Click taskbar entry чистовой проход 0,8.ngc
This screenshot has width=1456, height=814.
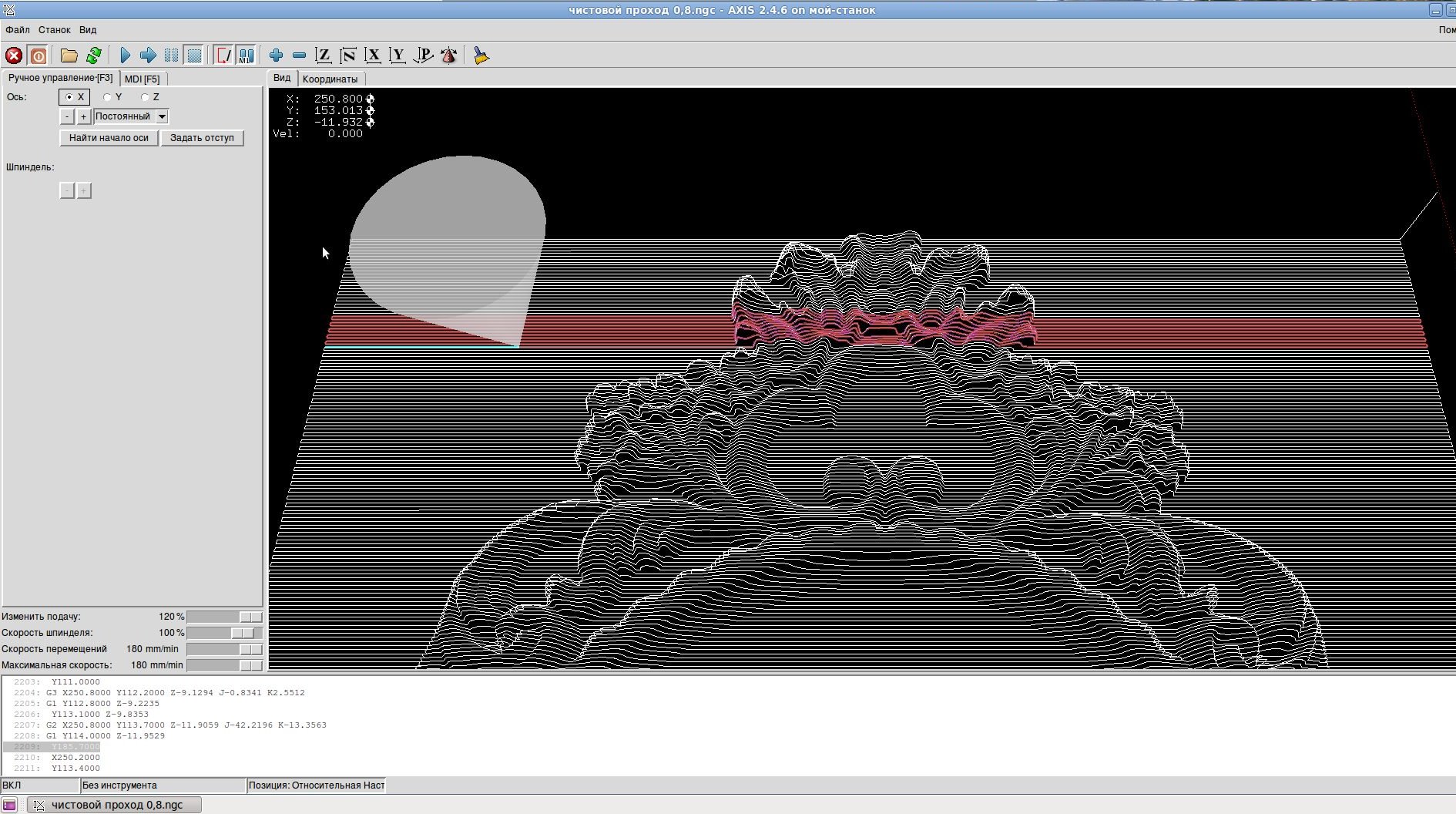[115, 805]
